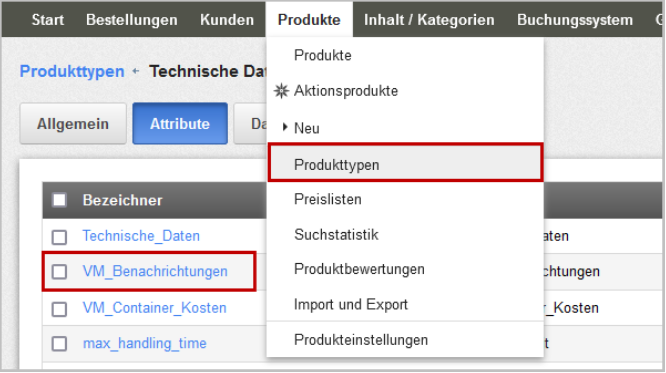Toggle the select-all checkbox beside Bezeichner
The image size is (666, 373).
(59, 200)
